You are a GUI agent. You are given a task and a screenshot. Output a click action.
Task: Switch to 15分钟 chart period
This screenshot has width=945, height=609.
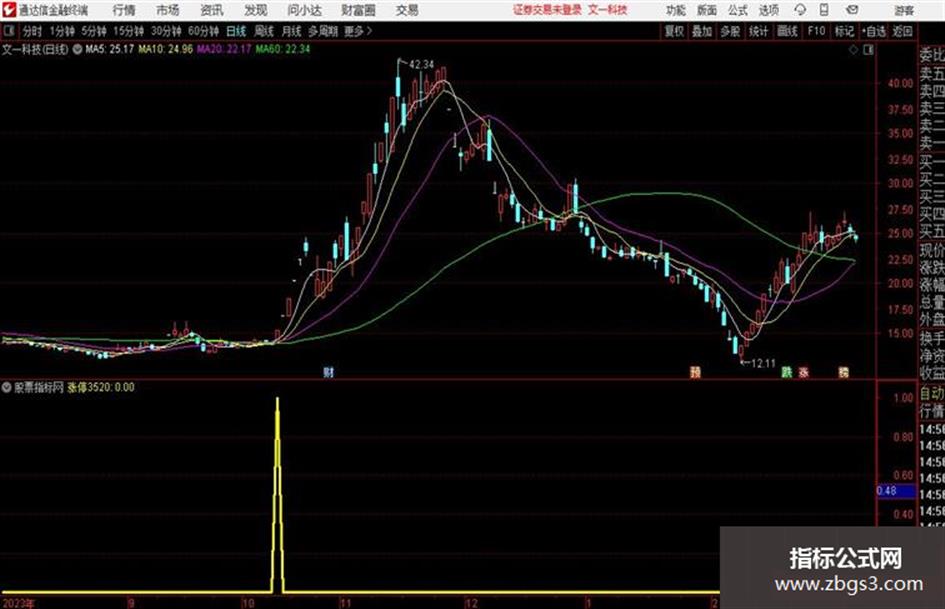[128, 31]
